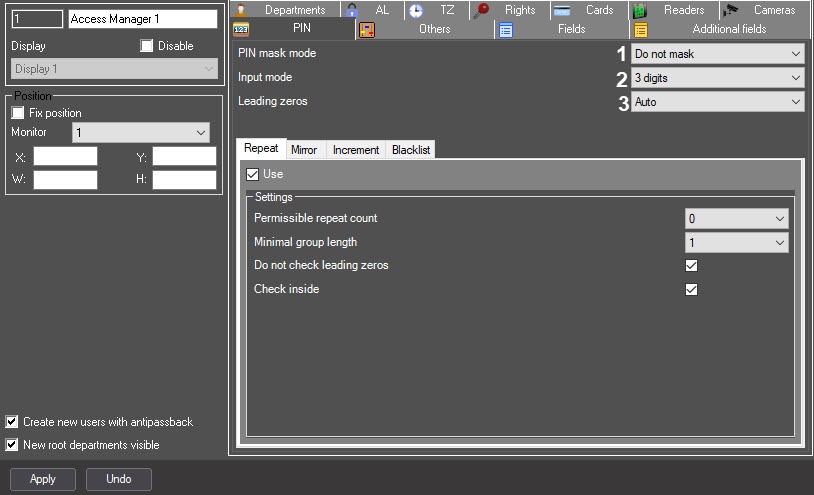
Task: Click the AL padlock icon
Action: (x=352, y=10)
